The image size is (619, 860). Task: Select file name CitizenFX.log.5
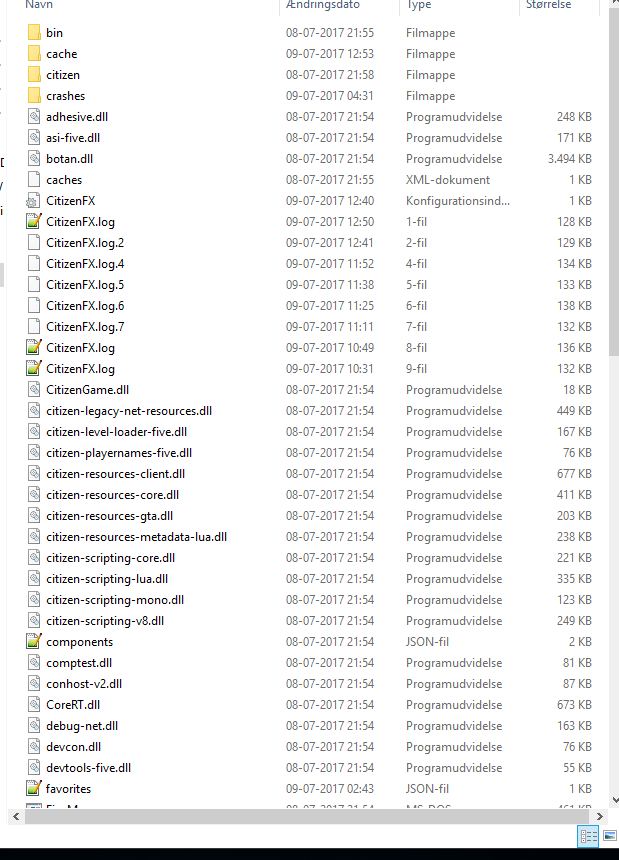click(85, 285)
